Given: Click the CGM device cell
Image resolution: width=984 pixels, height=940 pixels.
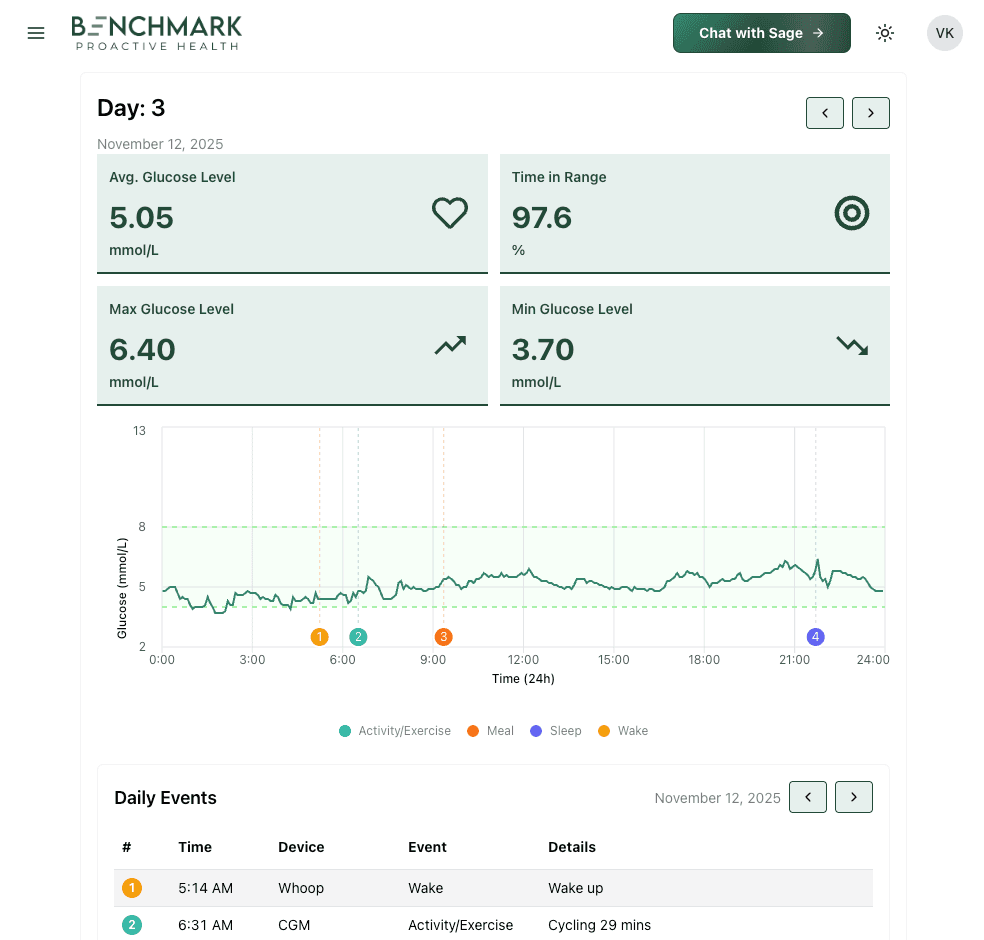Looking at the screenshot, I should [294, 925].
